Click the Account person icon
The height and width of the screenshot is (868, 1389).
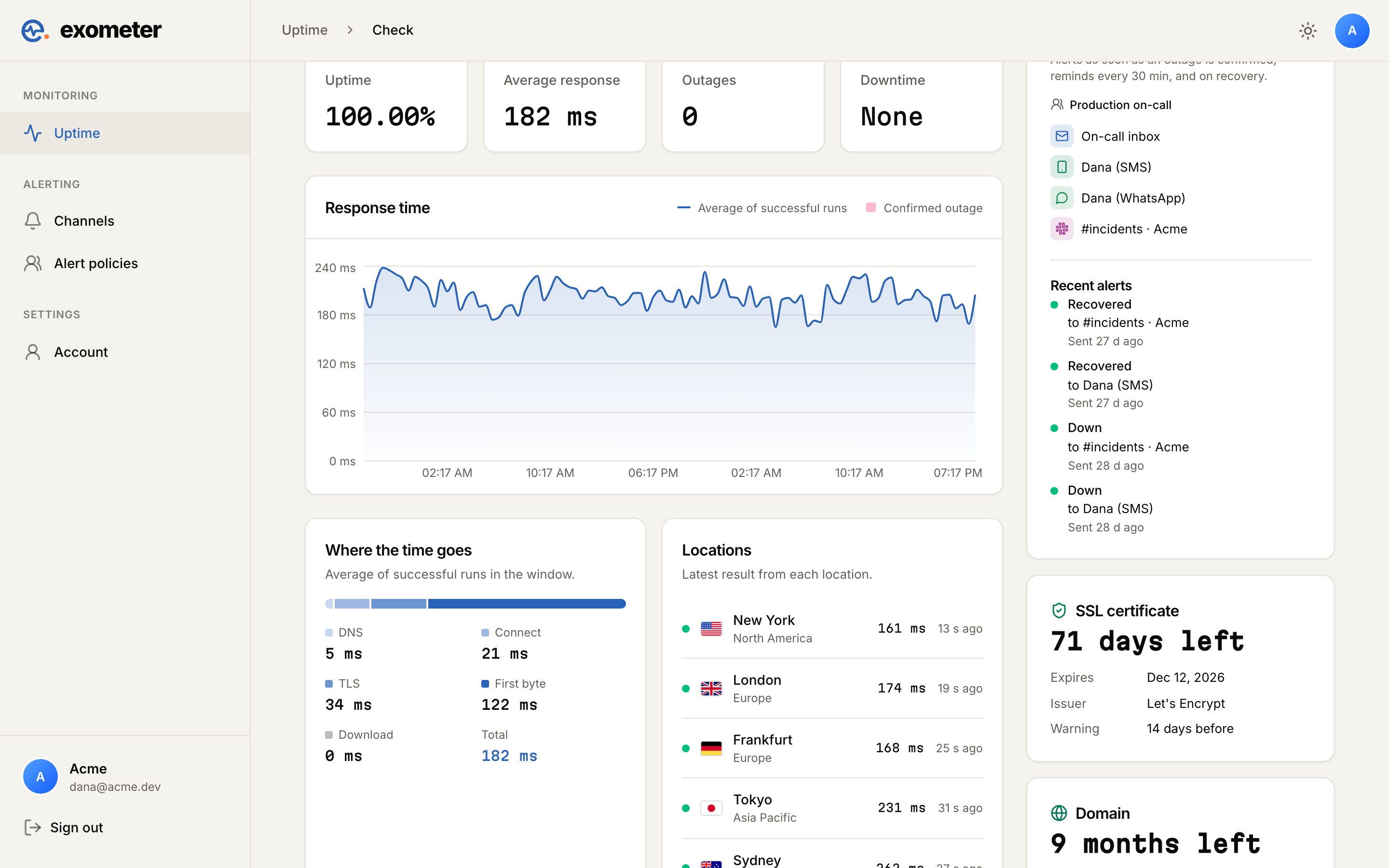[x=33, y=352]
